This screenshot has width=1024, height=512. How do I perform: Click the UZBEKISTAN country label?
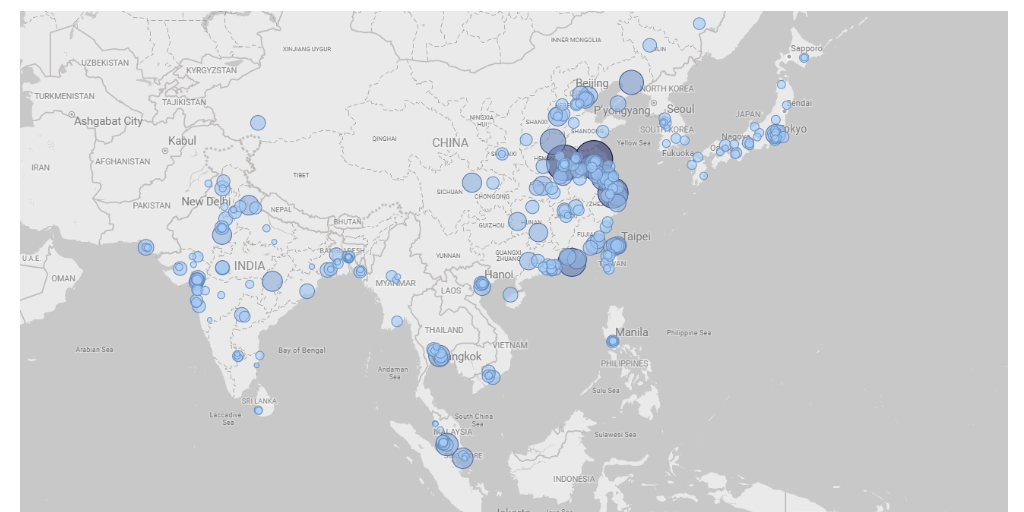pos(105,63)
